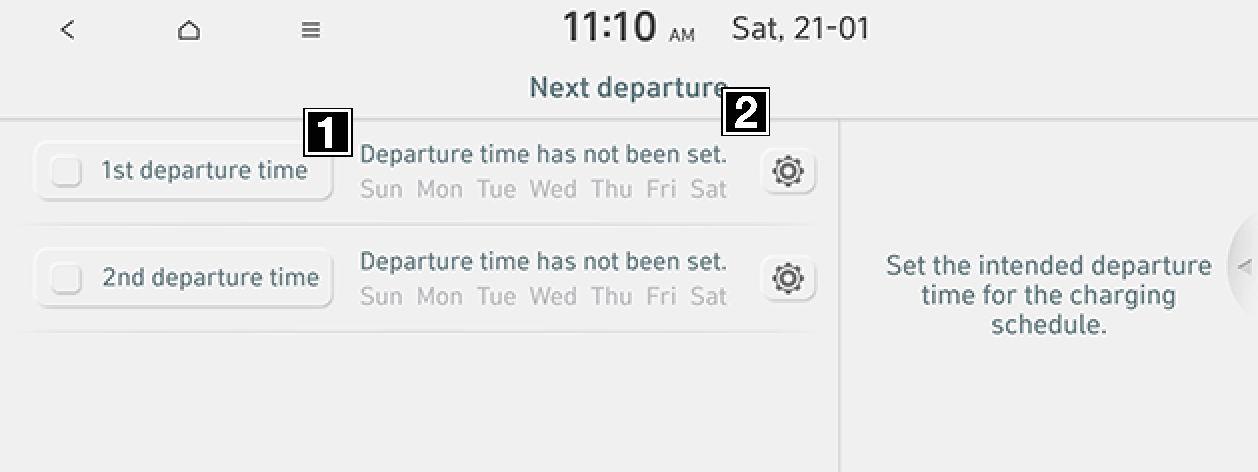Select Mon in the 2nd departure row

[439, 296]
